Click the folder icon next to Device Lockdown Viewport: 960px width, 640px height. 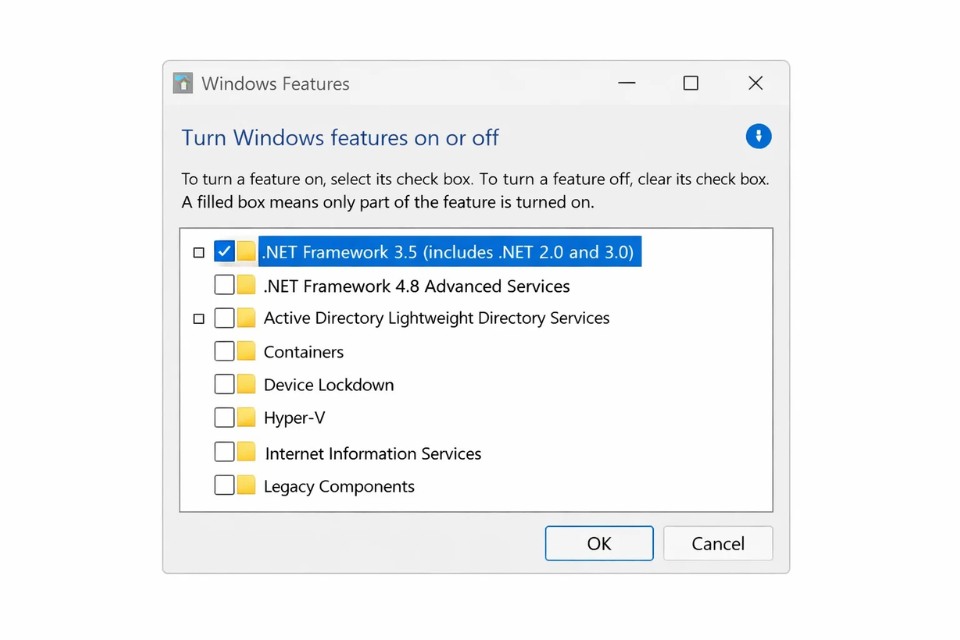click(244, 384)
